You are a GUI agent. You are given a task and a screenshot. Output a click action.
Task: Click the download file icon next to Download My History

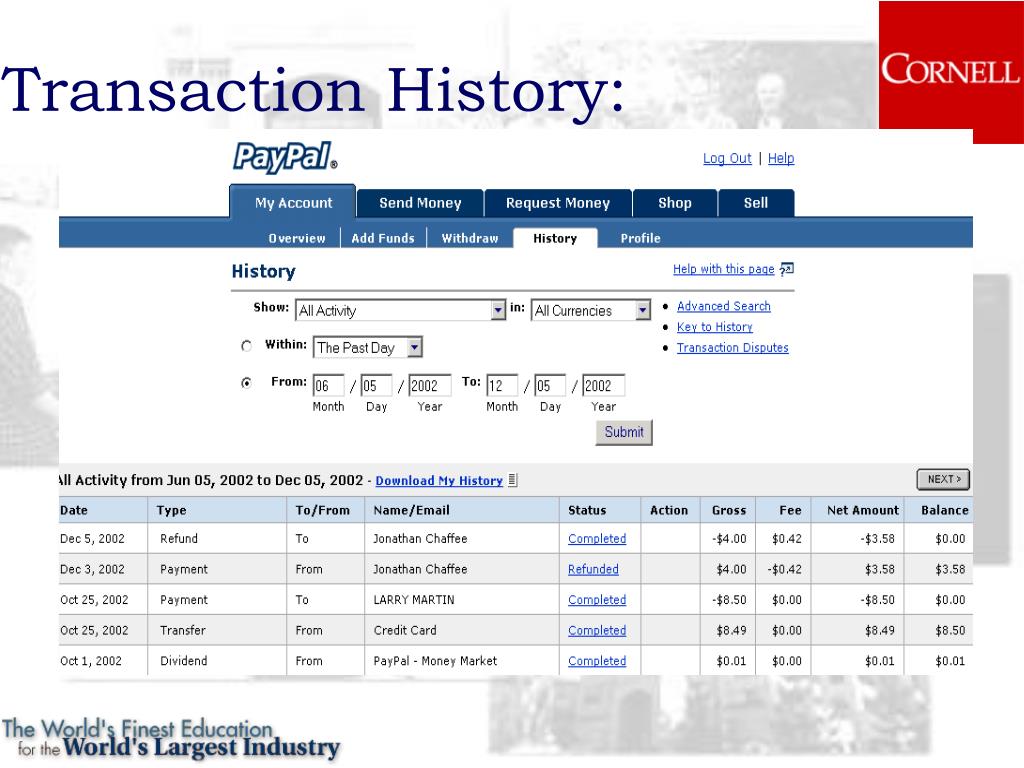(513, 480)
